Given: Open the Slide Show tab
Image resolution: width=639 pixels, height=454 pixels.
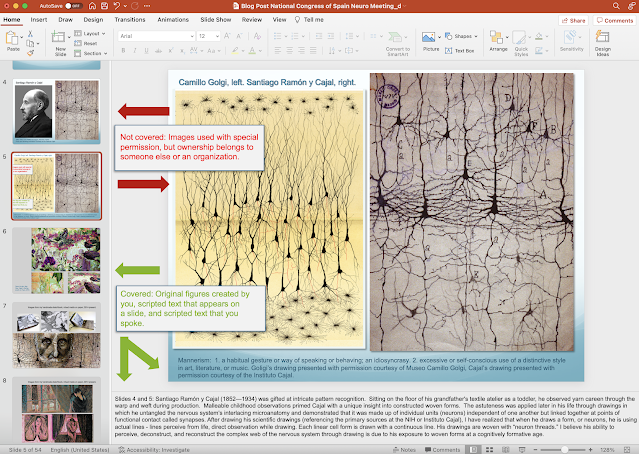Looking at the screenshot, I should tap(216, 20).
